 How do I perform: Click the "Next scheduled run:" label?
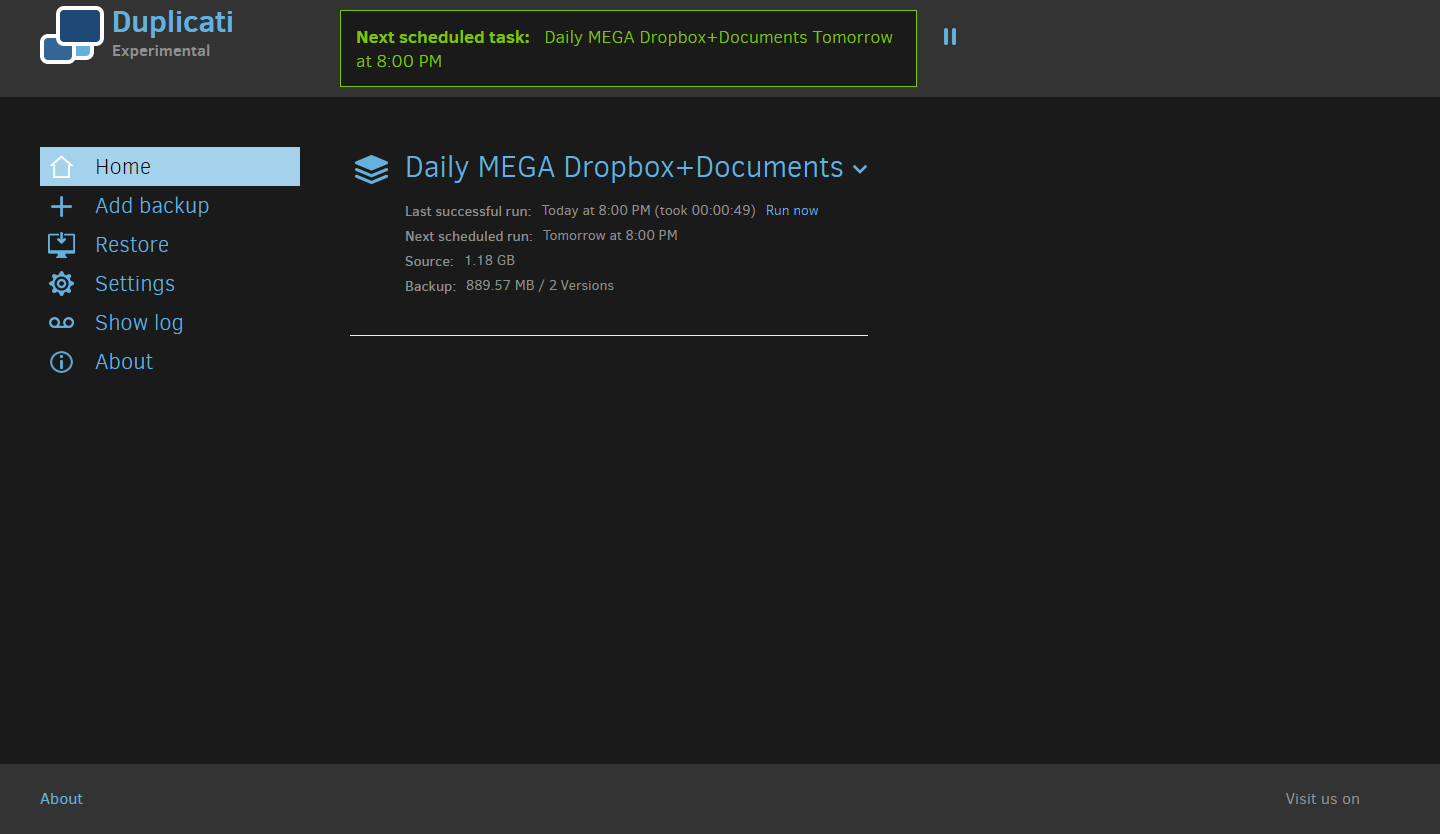click(469, 237)
